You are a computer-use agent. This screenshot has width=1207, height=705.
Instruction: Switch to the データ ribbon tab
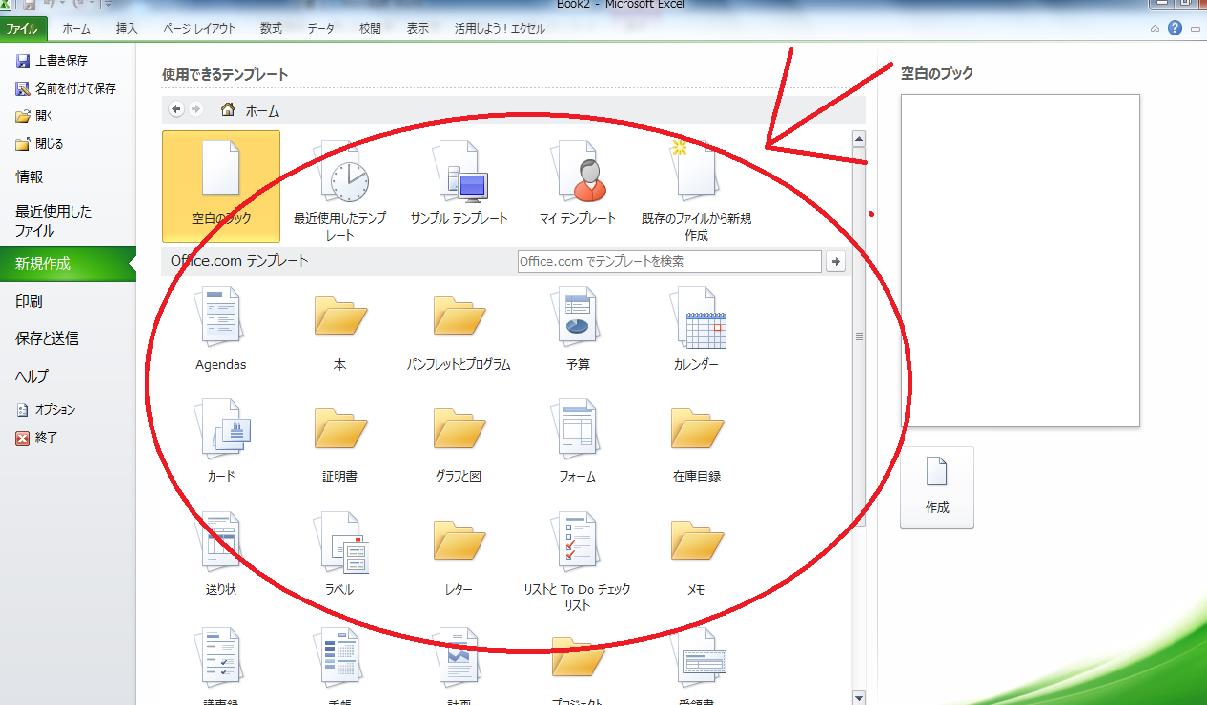click(x=321, y=29)
